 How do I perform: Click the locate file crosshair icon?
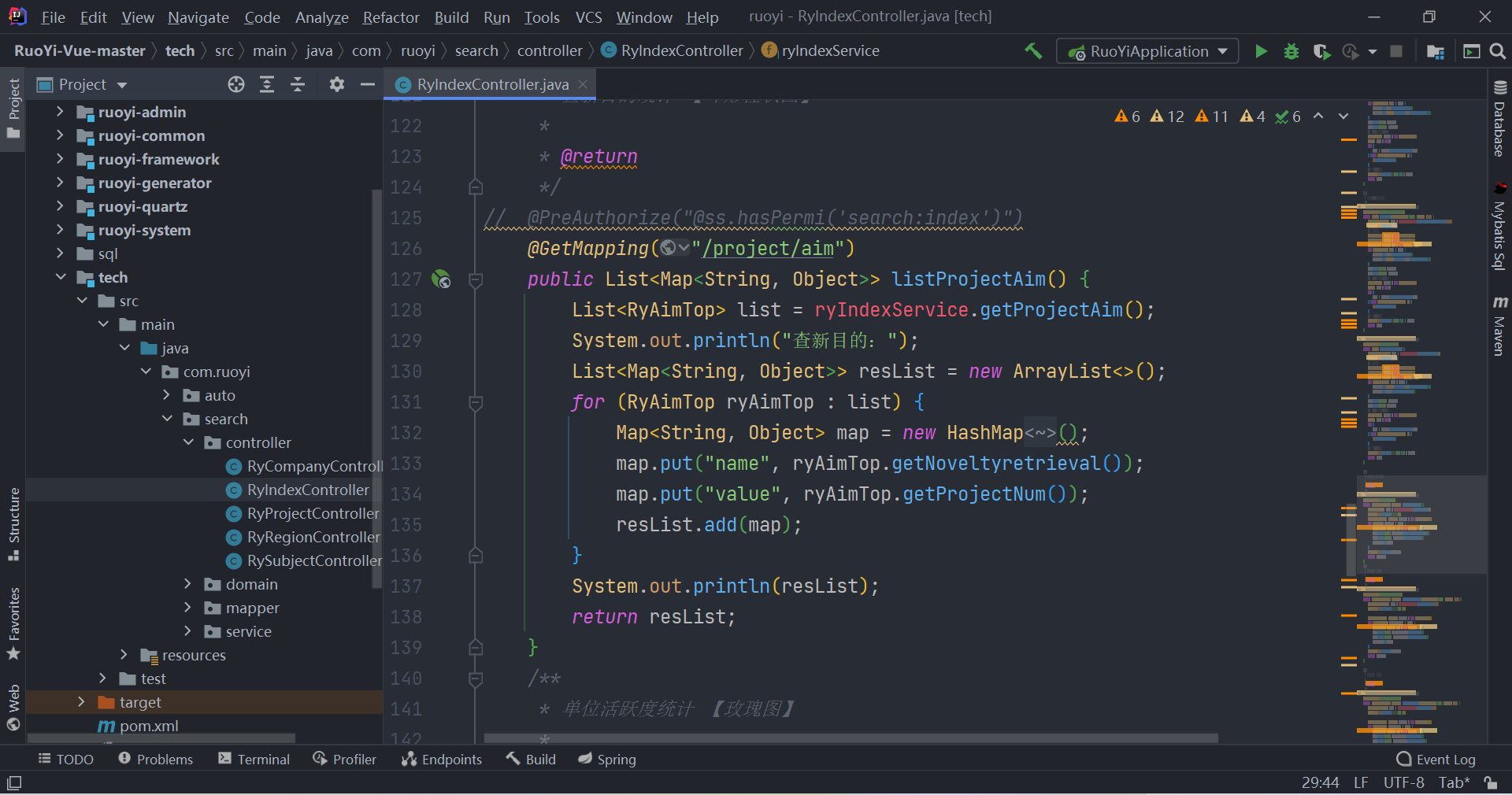click(x=236, y=84)
